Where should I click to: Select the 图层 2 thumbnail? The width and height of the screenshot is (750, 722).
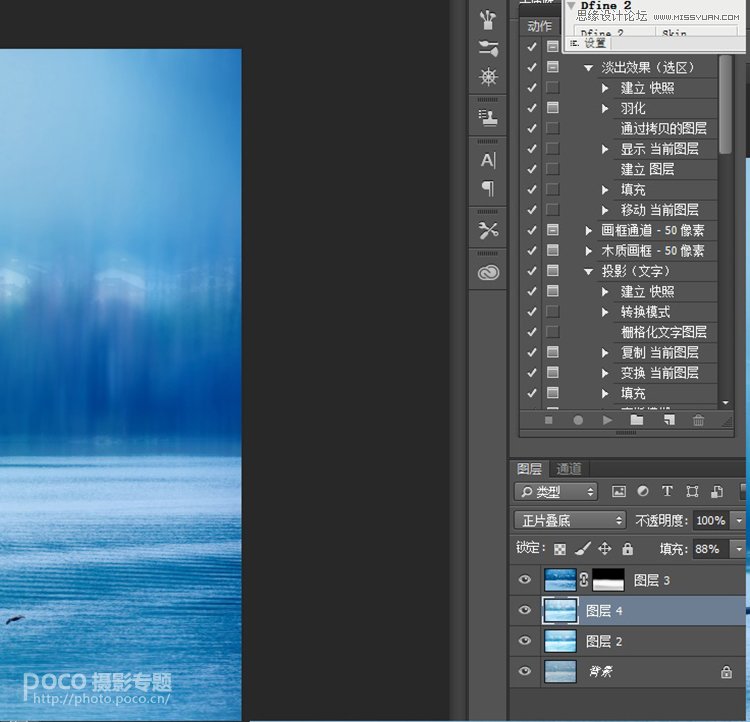(x=560, y=641)
